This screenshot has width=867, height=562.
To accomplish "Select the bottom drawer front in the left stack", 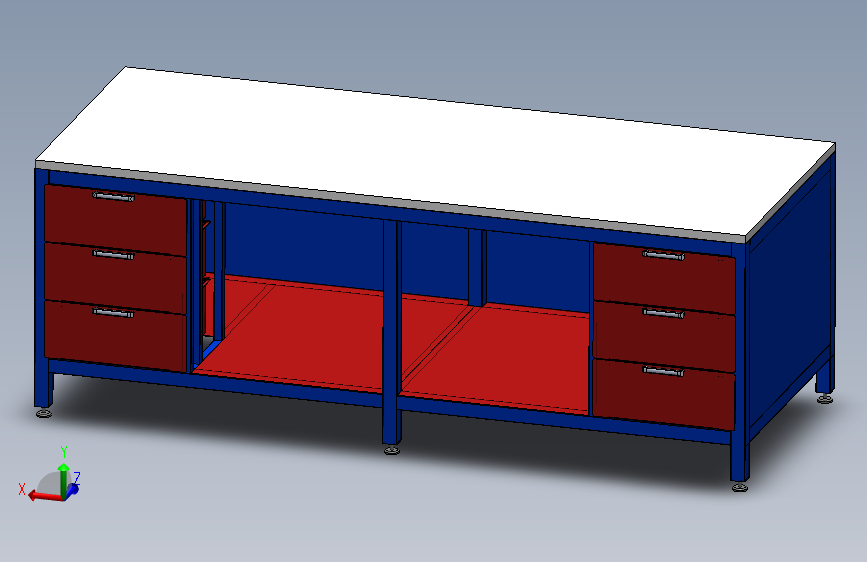I will pos(115,336).
